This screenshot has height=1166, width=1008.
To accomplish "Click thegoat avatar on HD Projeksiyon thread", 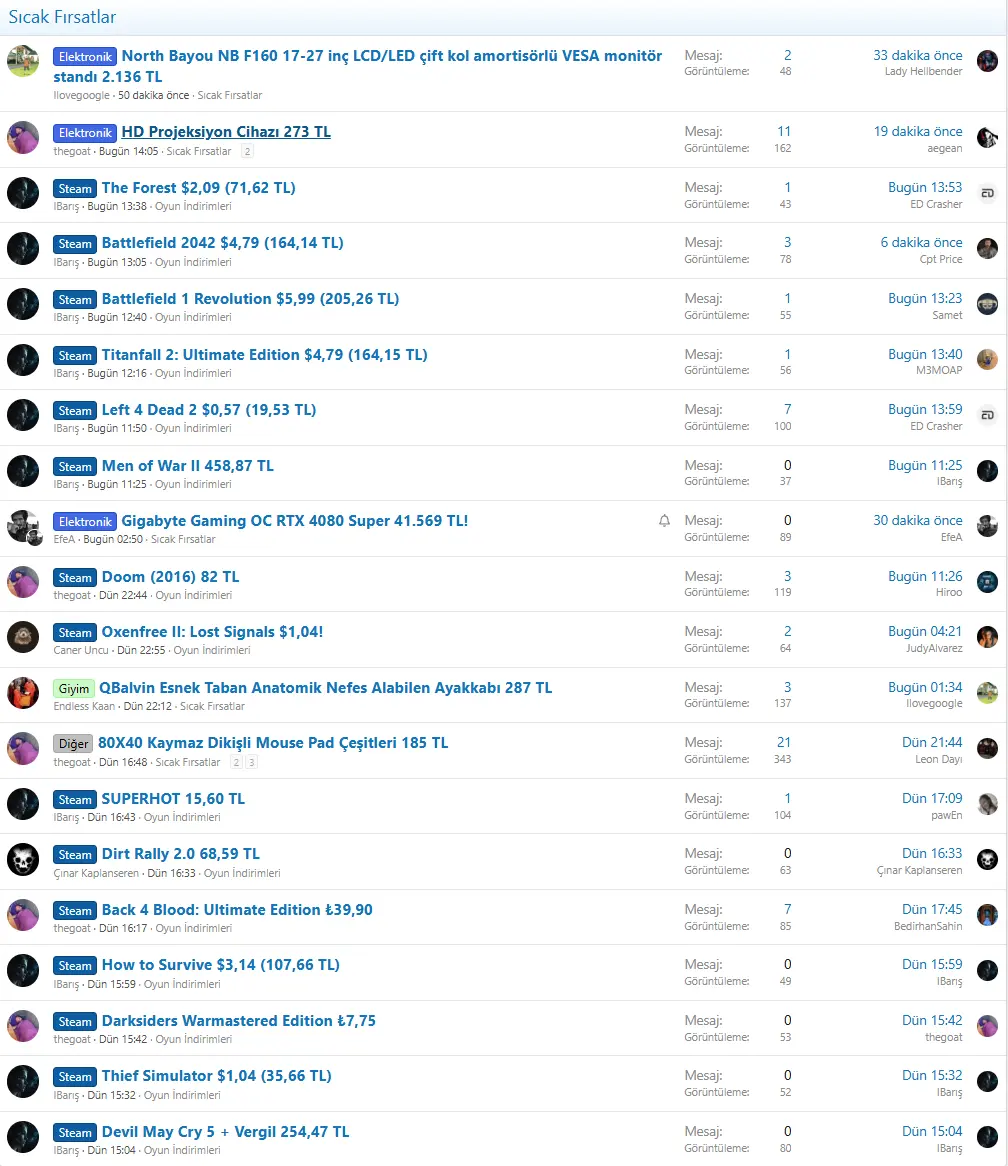I will click(x=23, y=138).
